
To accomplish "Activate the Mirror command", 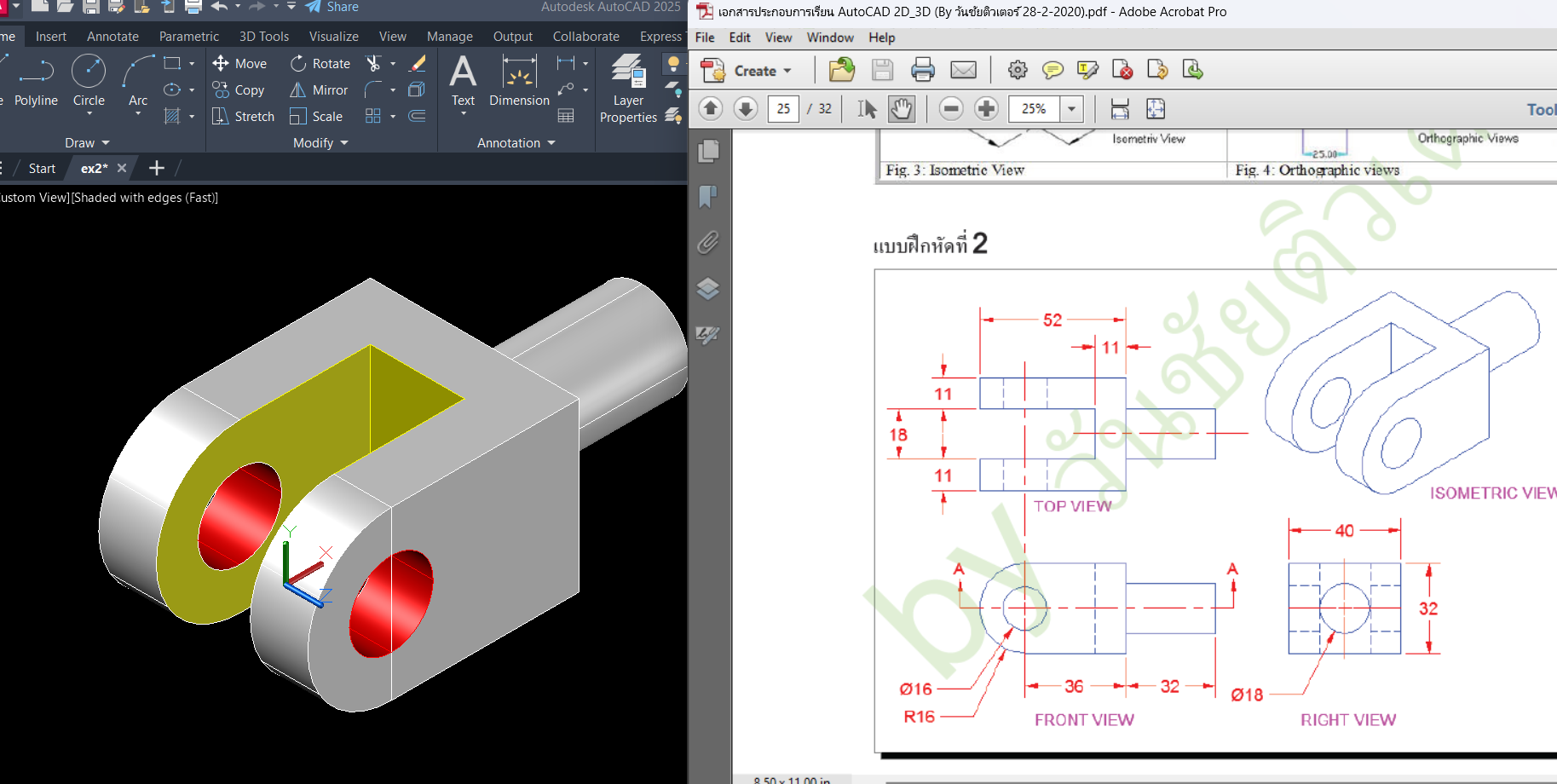I will (320, 90).
